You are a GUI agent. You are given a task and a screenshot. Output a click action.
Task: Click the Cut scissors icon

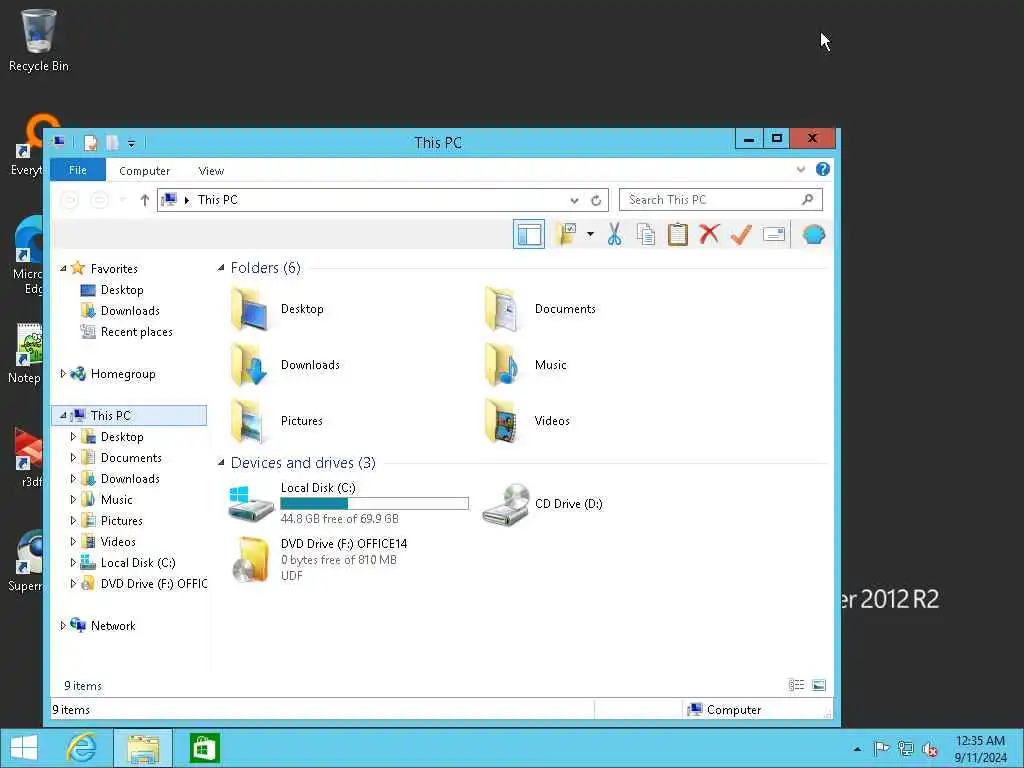click(614, 234)
